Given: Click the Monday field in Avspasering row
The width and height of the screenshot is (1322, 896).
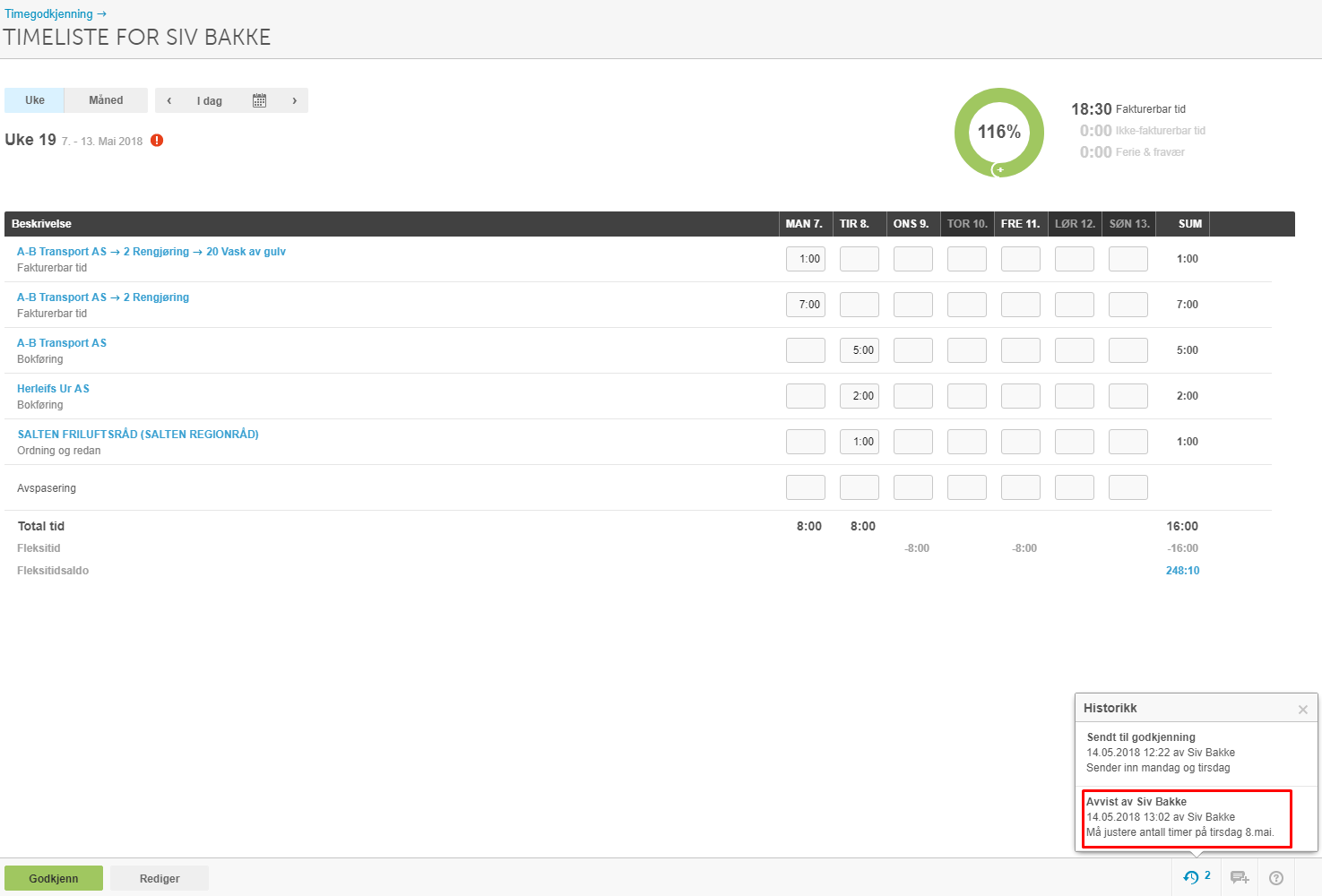Looking at the screenshot, I should [806, 487].
